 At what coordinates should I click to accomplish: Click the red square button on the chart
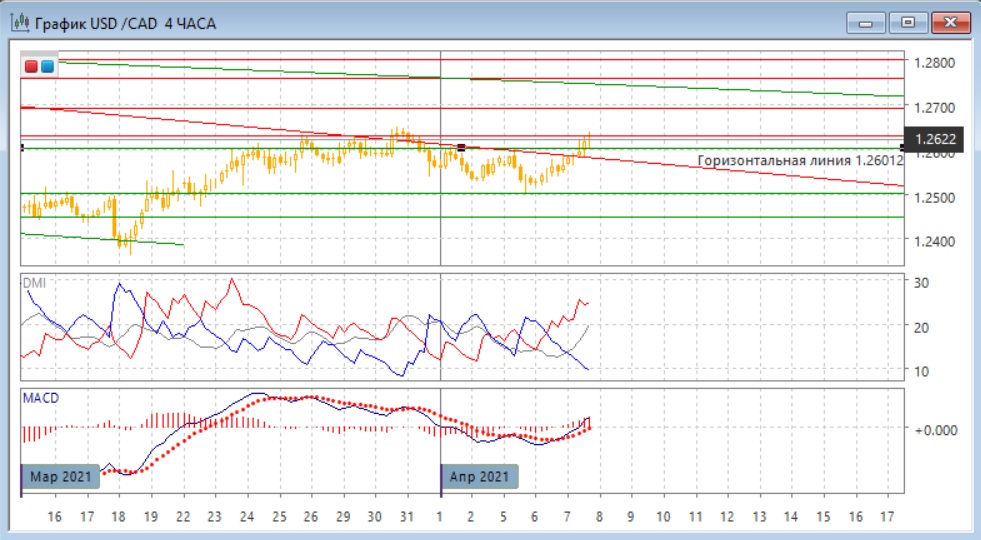click(31, 66)
